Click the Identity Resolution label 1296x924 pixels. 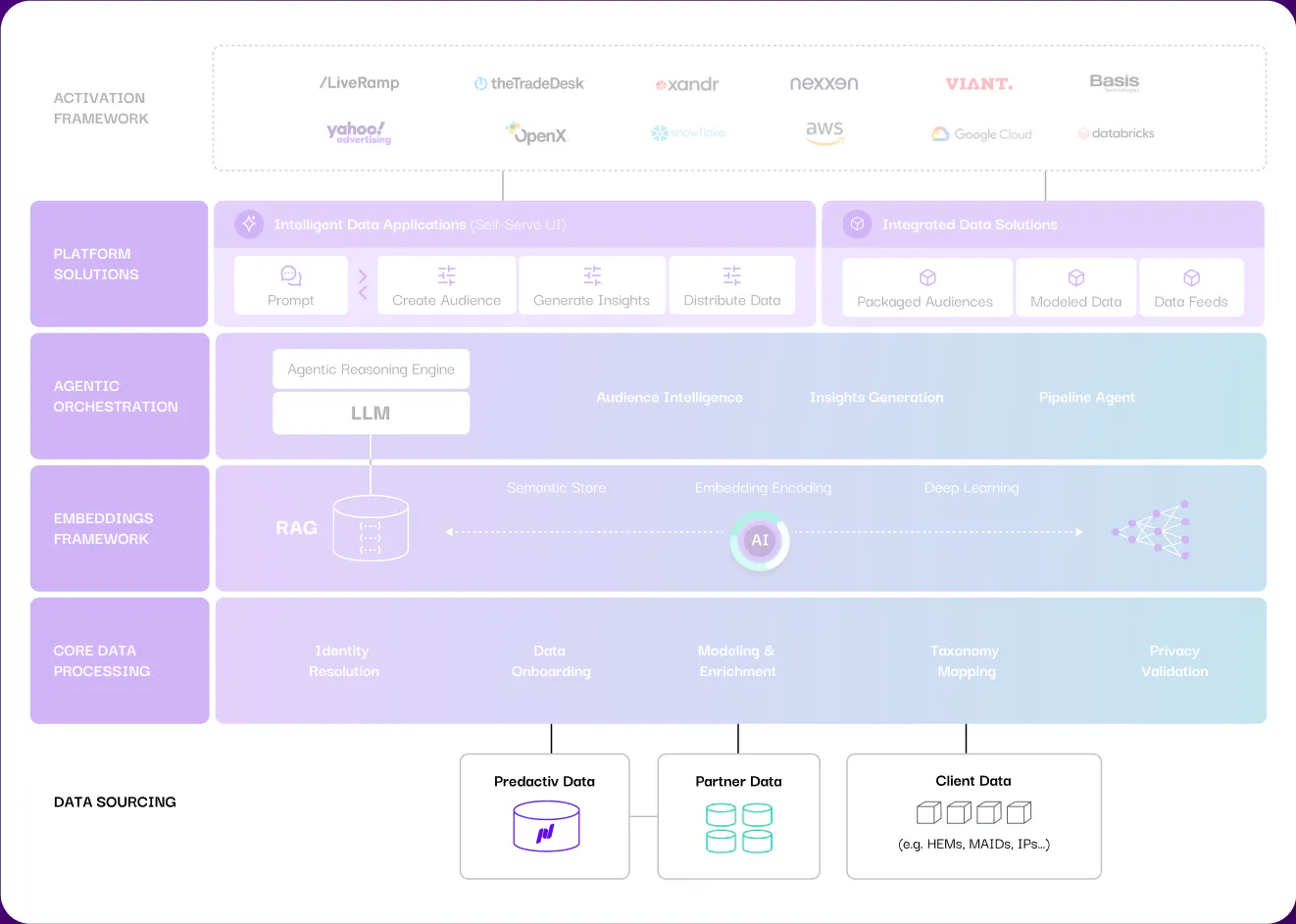[x=343, y=661]
